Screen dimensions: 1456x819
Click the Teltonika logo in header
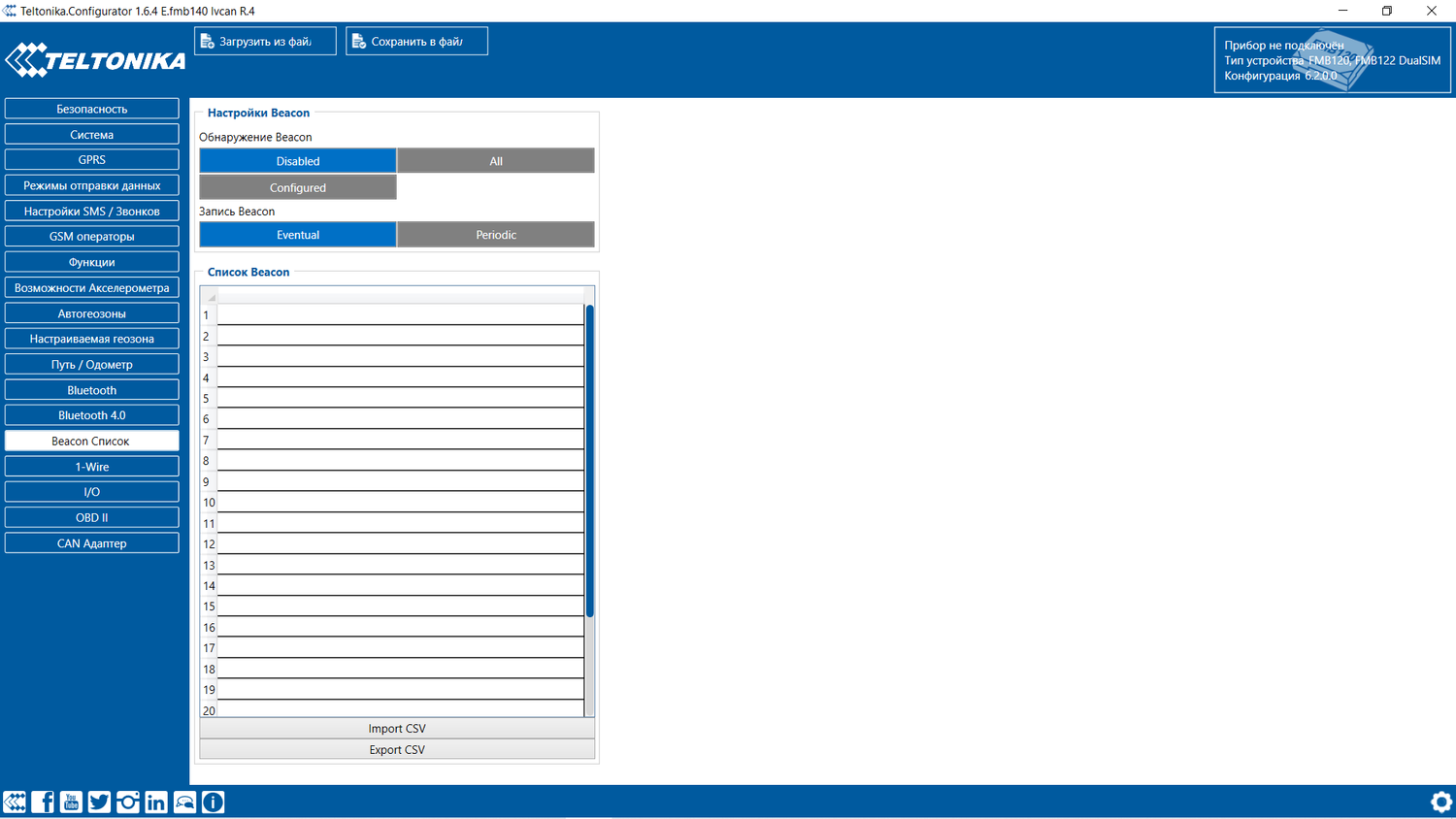(x=95, y=60)
